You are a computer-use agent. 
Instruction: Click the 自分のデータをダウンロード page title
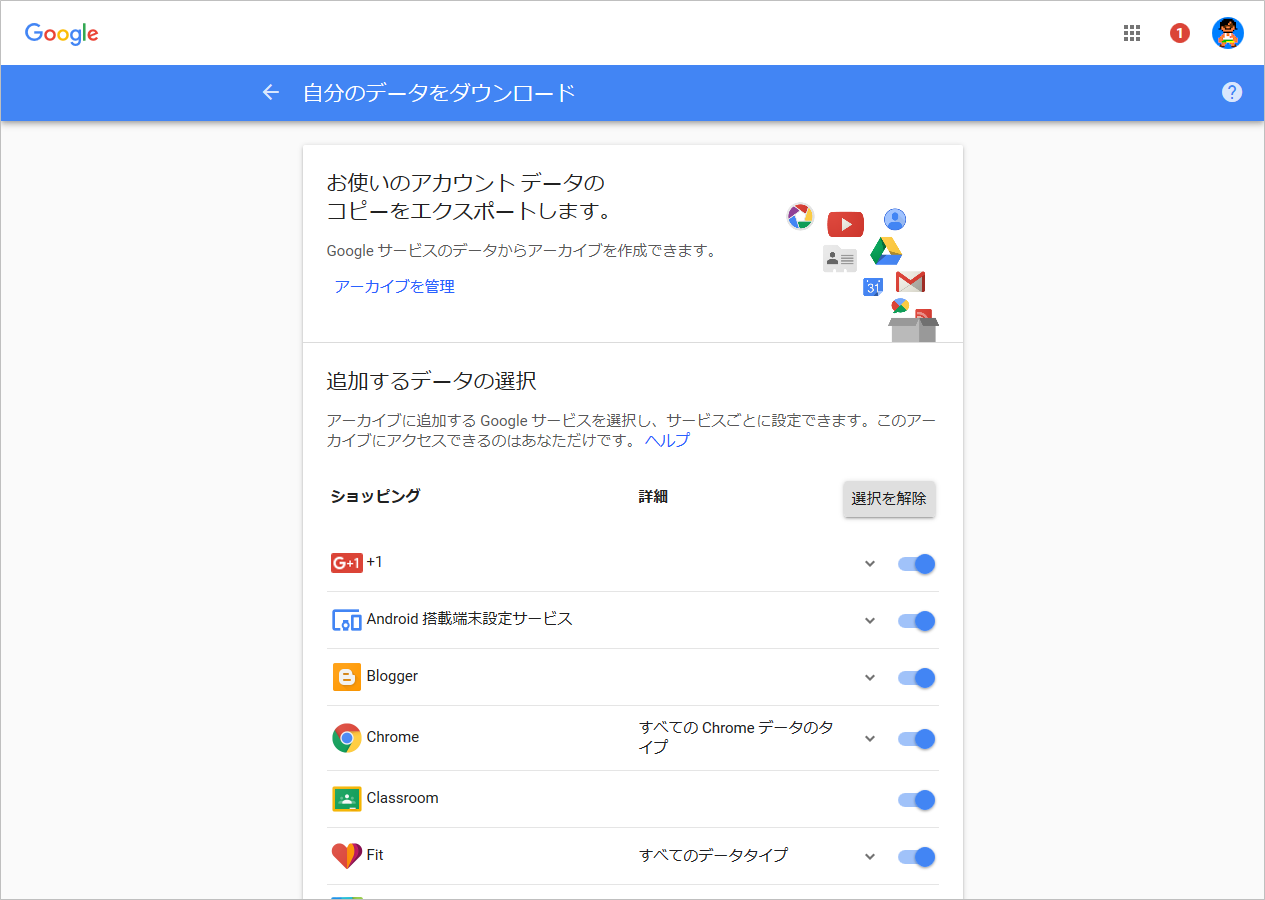440,93
